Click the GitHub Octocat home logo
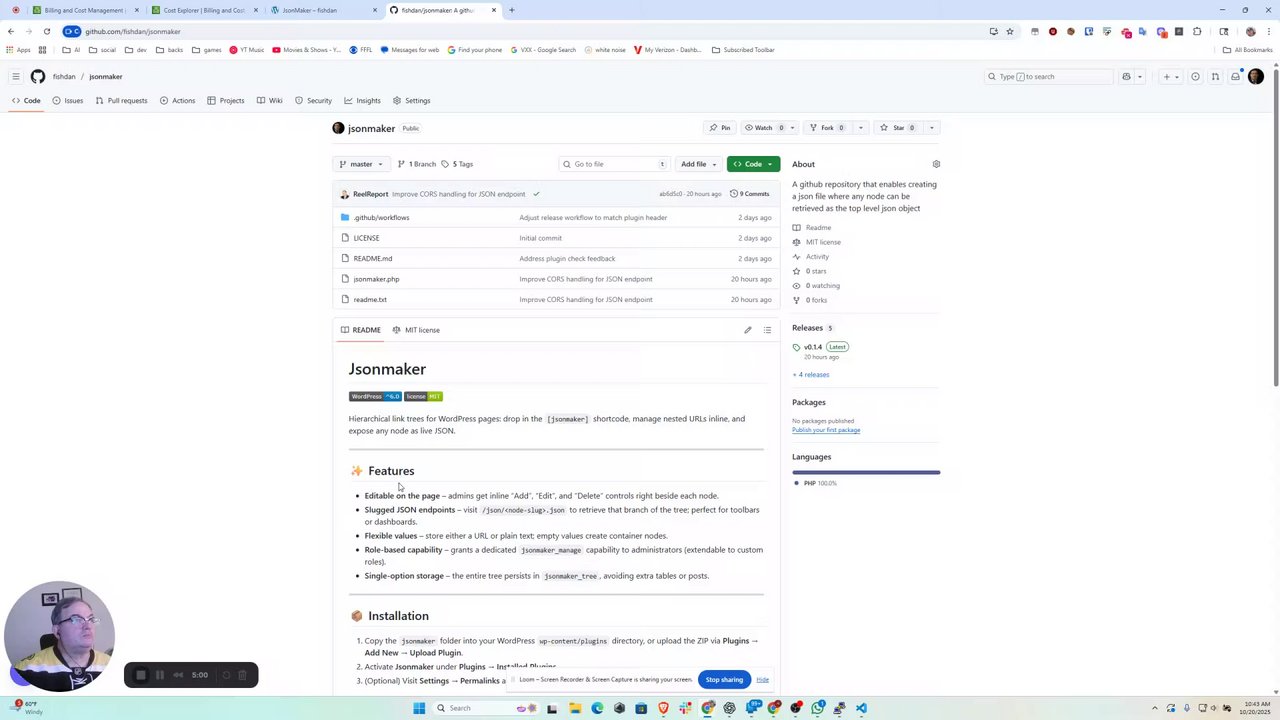 pos(38,76)
